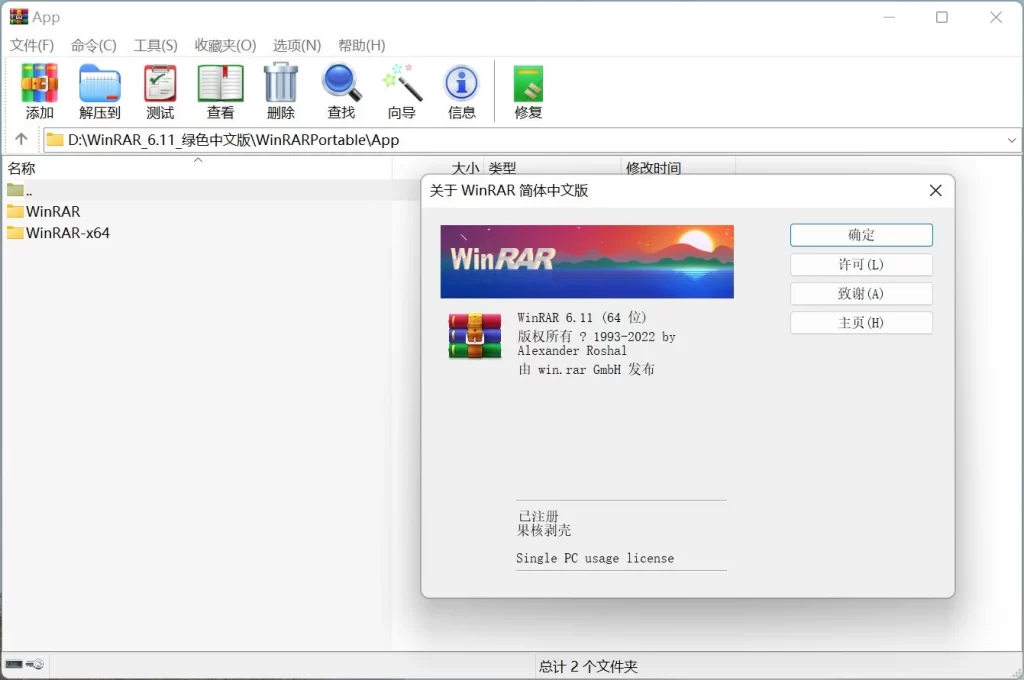1024x680 pixels.
Task: Click the 致谢(A) button
Action: (x=861, y=293)
